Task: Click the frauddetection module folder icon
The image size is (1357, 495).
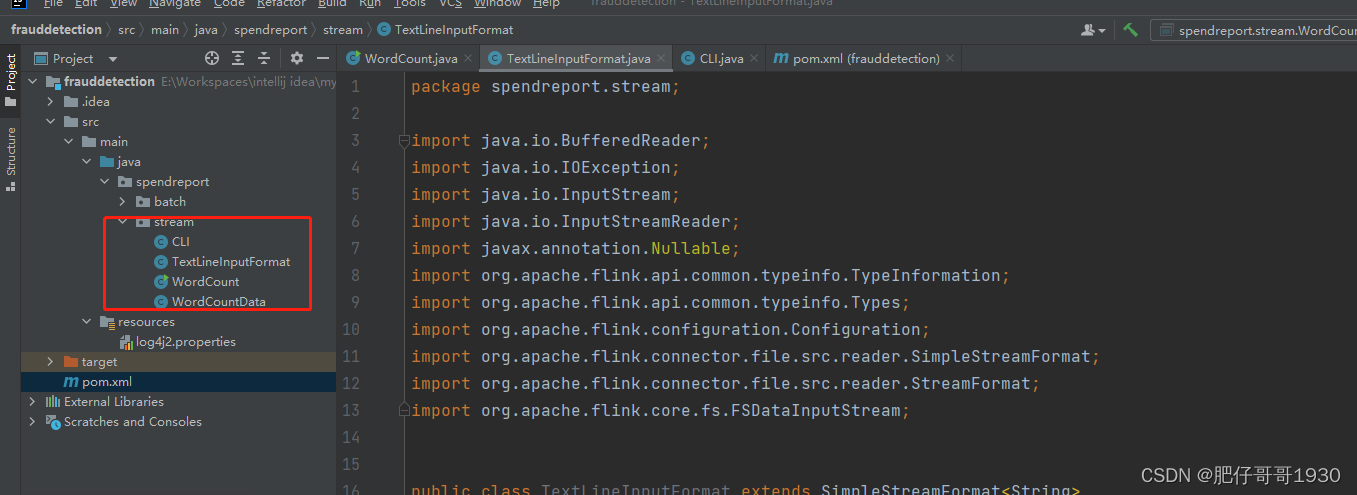Action: pyautogui.click(x=53, y=81)
